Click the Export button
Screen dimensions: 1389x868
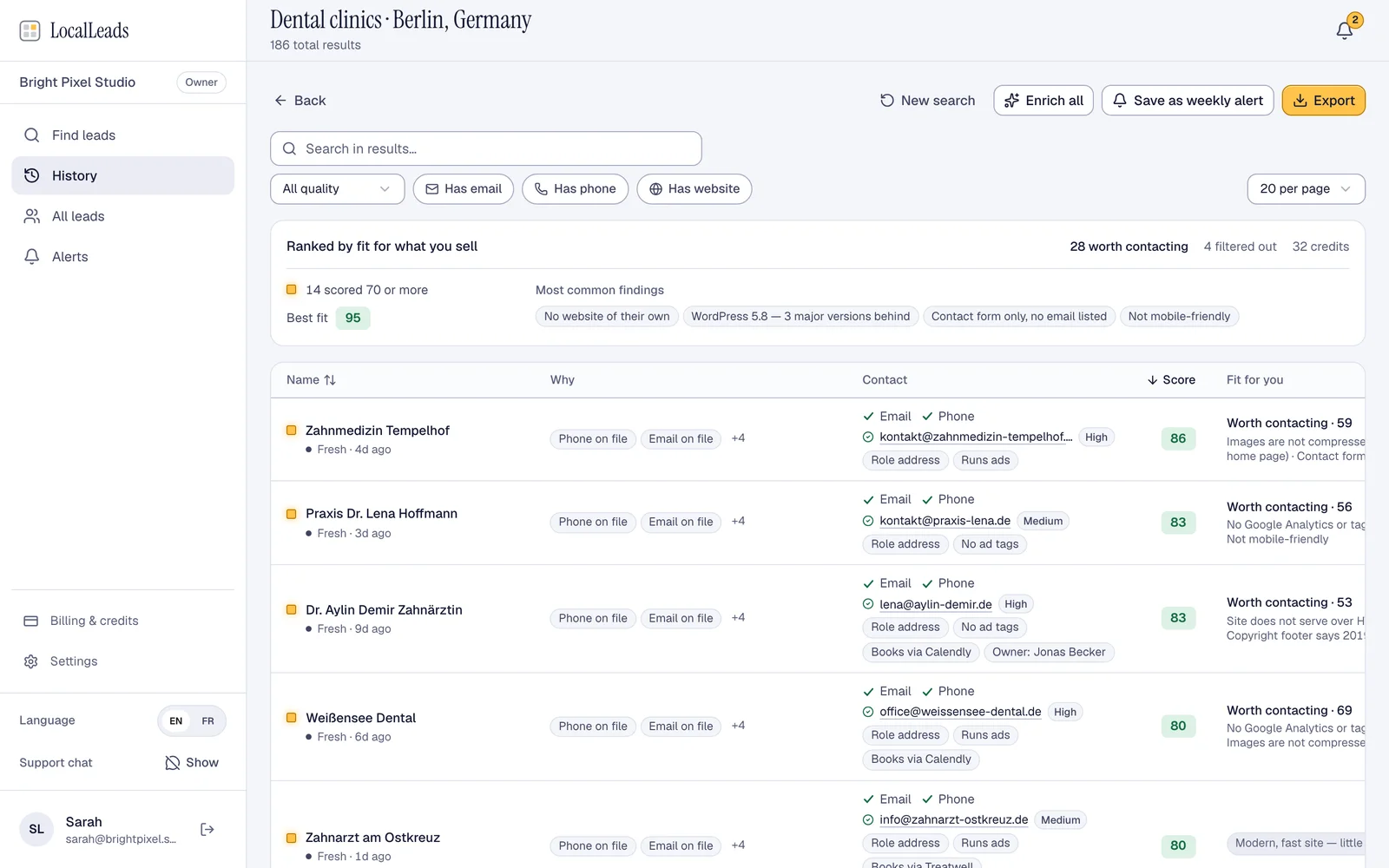pyautogui.click(x=1324, y=101)
